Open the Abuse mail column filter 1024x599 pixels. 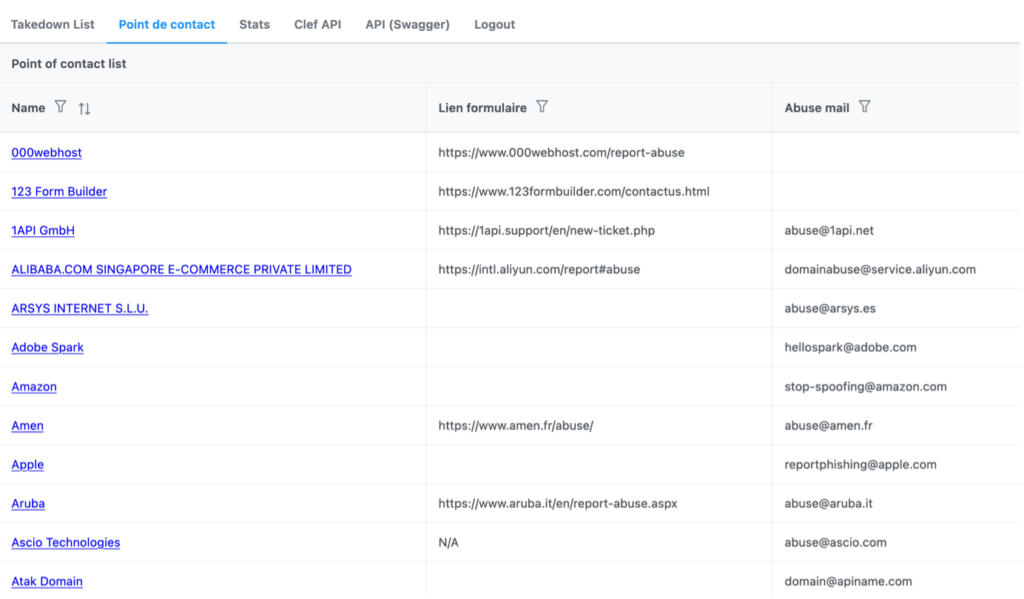point(865,106)
